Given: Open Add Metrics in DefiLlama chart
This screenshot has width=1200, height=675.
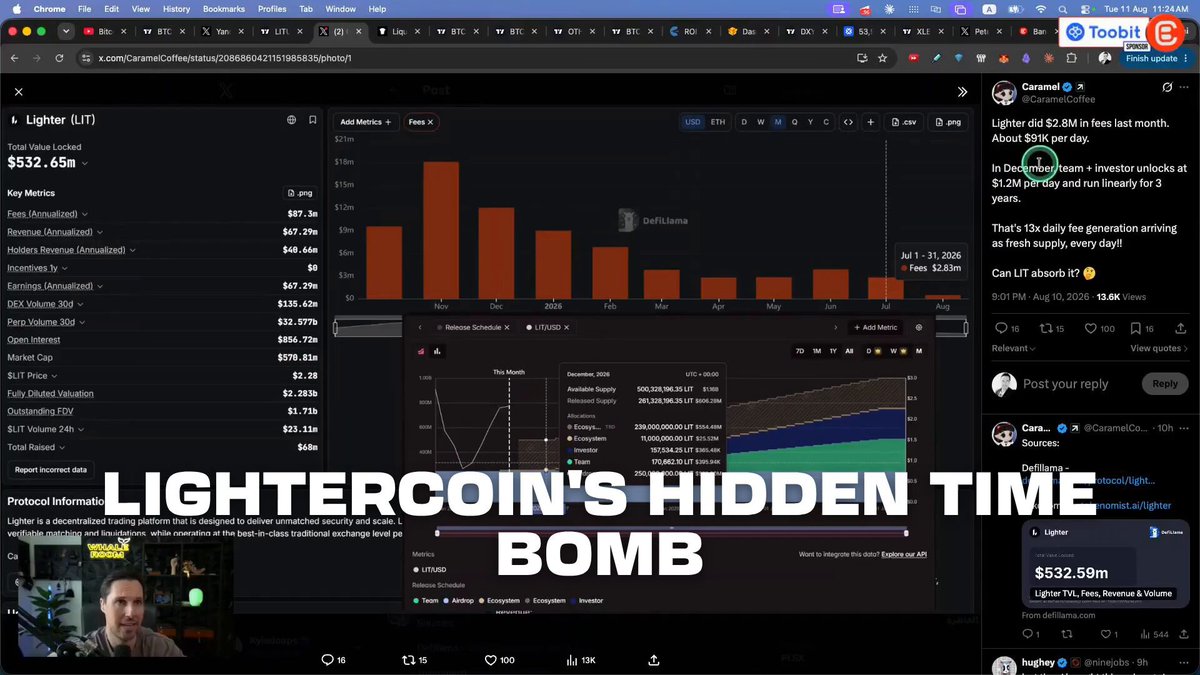Looking at the screenshot, I should coord(365,122).
